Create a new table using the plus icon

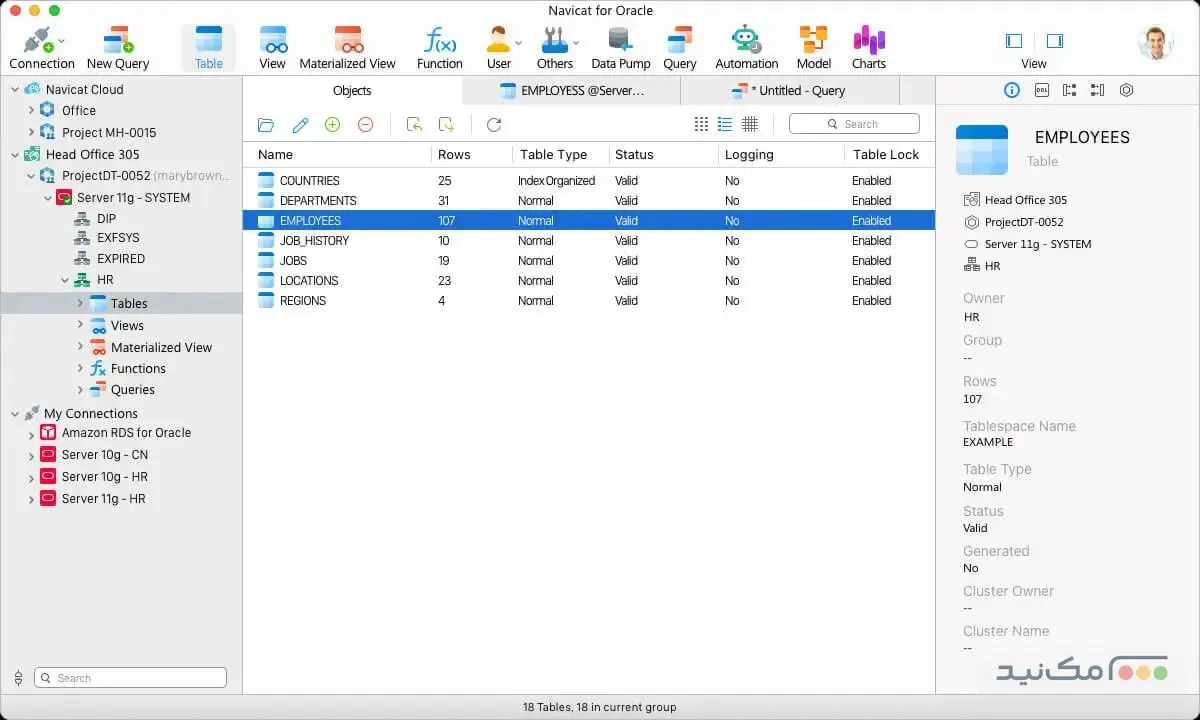pyautogui.click(x=332, y=124)
